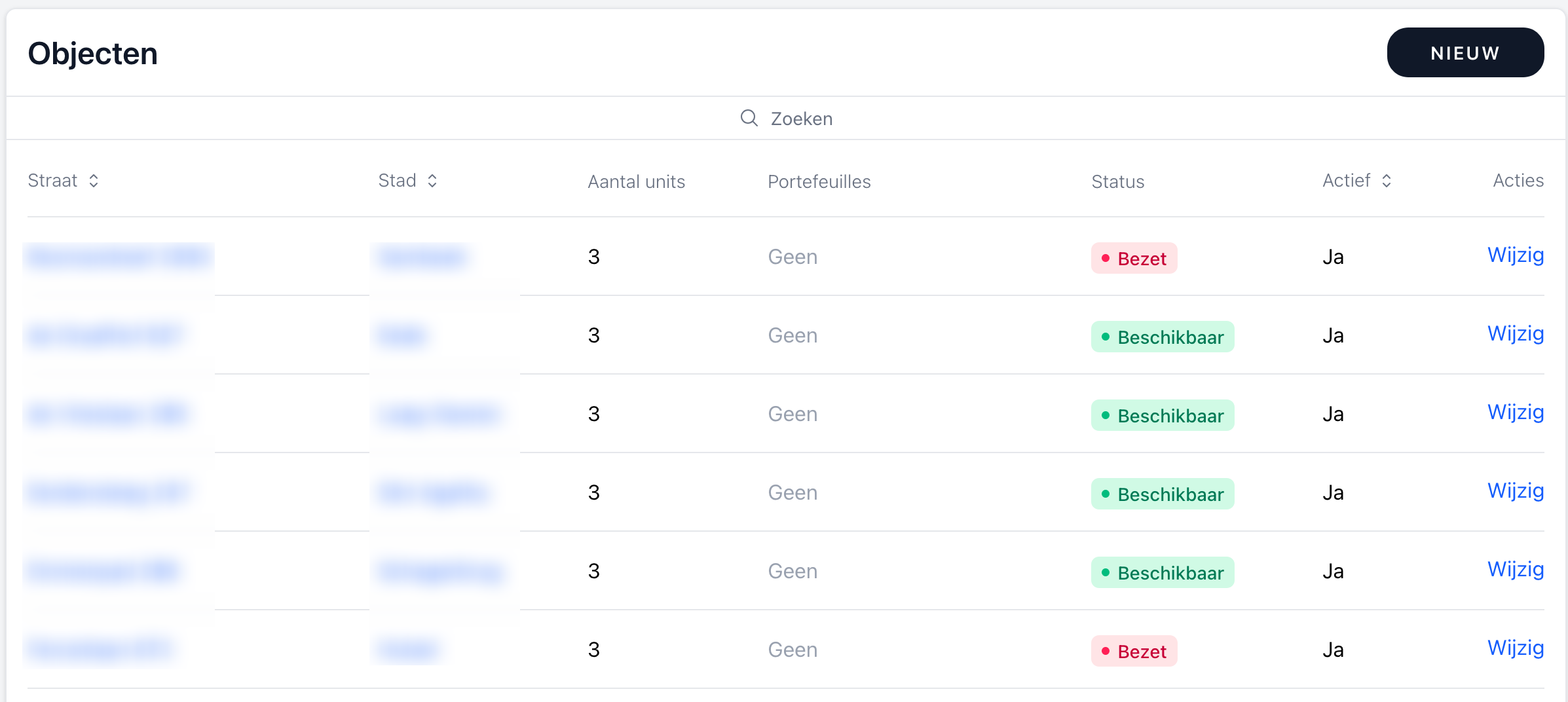This screenshot has width=1568, height=702.
Task: Click the Ja value in the first row
Action: point(1332,257)
